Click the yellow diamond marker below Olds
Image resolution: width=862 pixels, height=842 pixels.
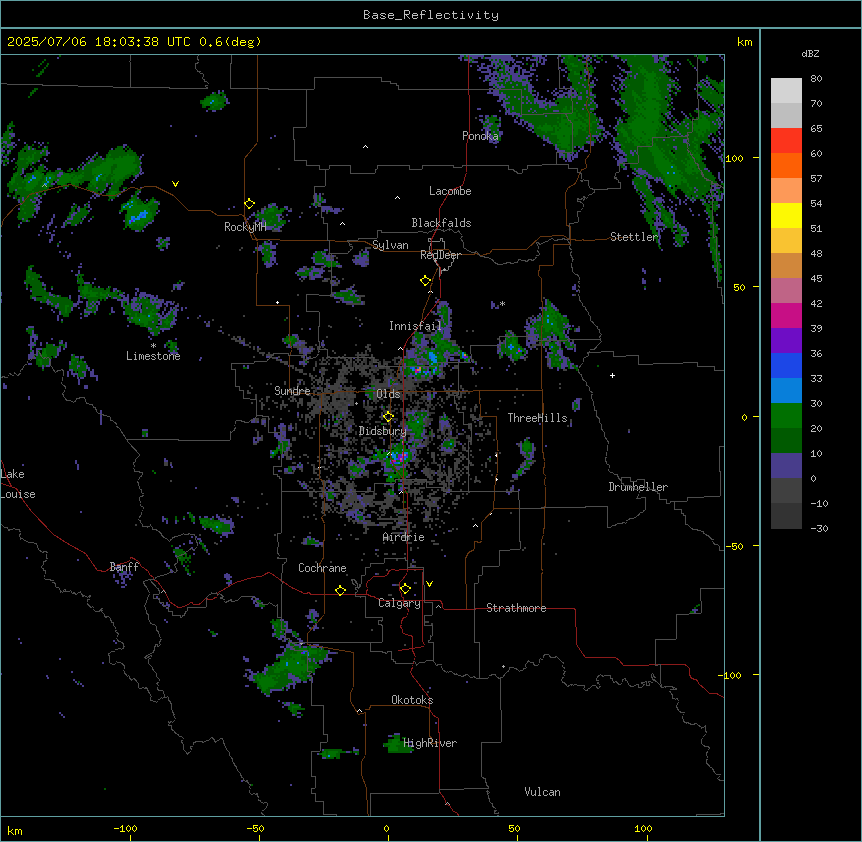pyautogui.click(x=389, y=417)
